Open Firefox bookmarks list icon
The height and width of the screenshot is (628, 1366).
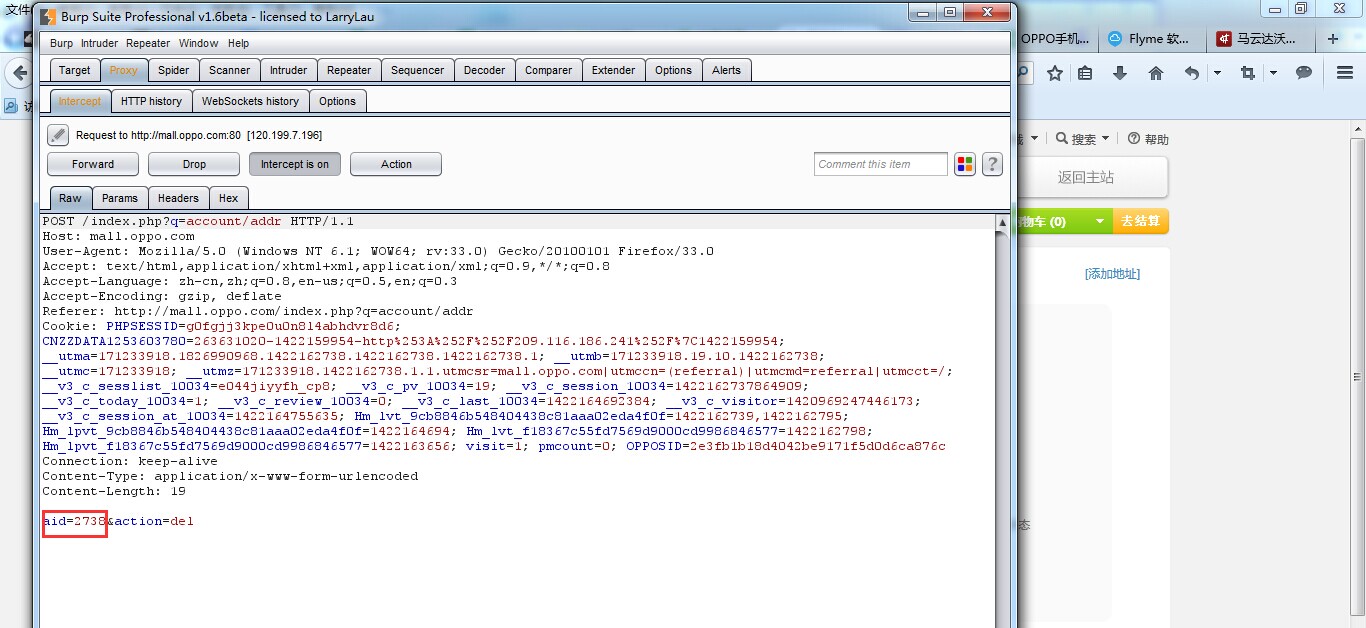click(1085, 73)
